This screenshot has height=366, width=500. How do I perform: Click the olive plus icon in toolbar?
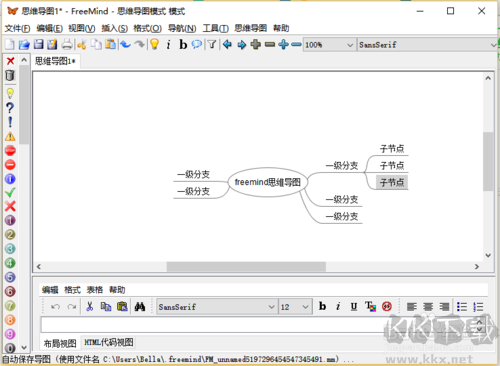click(x=256, y=44)
